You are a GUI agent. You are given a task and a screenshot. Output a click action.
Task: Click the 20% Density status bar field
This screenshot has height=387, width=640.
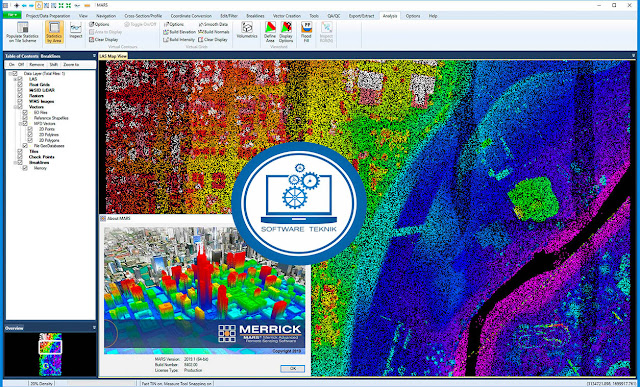coord(42,384)
